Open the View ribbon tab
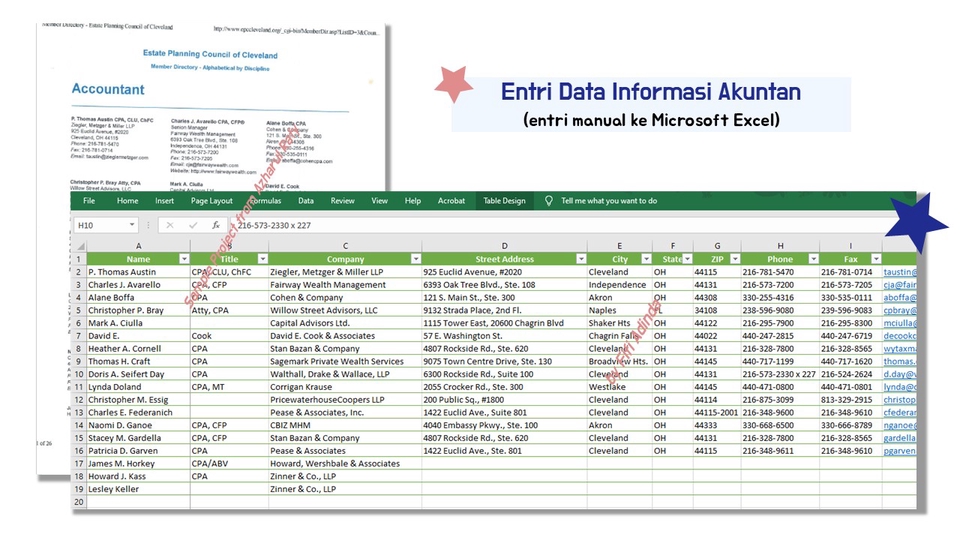Image resolution: width=960 pixels, height=540 pixels. pyautogui.click(x=379, y=201)
